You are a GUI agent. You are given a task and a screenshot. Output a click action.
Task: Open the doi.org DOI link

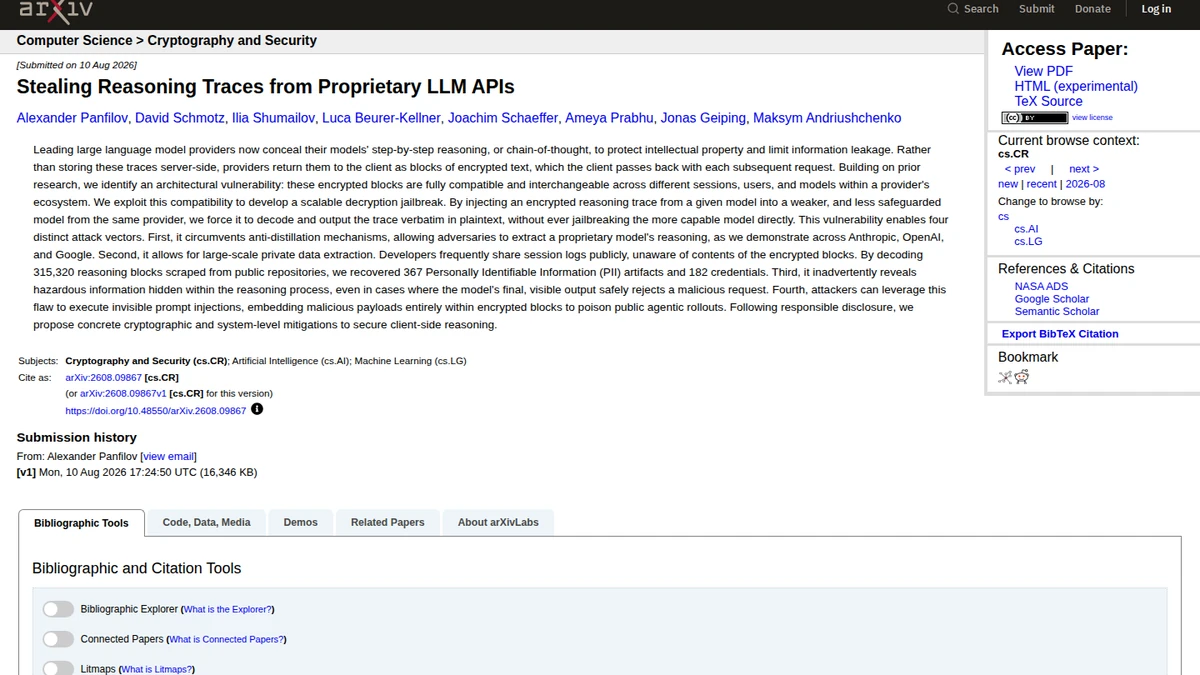(155, 411)
